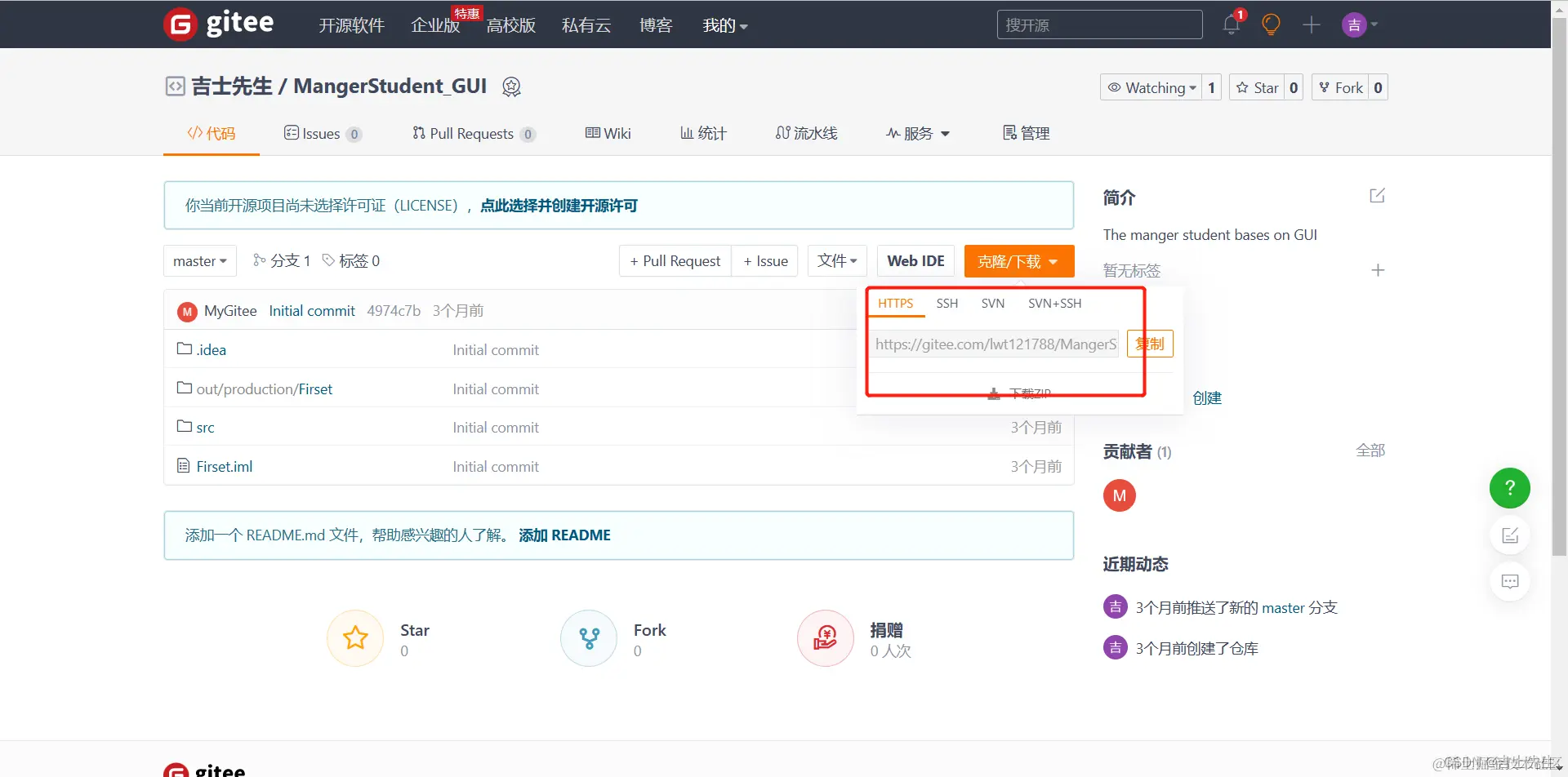Open 企业版 in the navbar
This screenshot has width=1568, height=777.
[435, 25]
